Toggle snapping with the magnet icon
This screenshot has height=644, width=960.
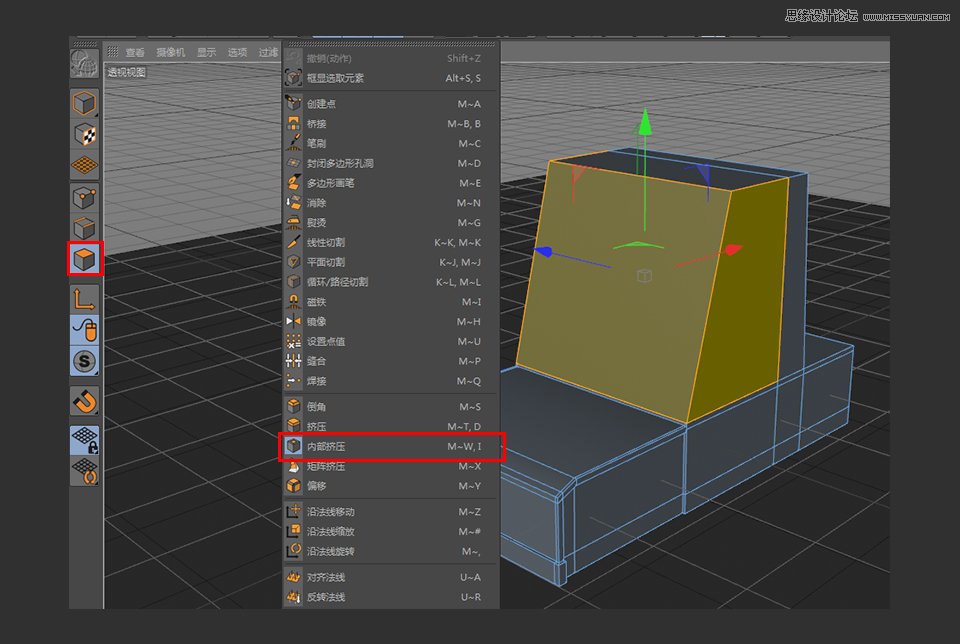pyautogui.click(x=85, y=400)
